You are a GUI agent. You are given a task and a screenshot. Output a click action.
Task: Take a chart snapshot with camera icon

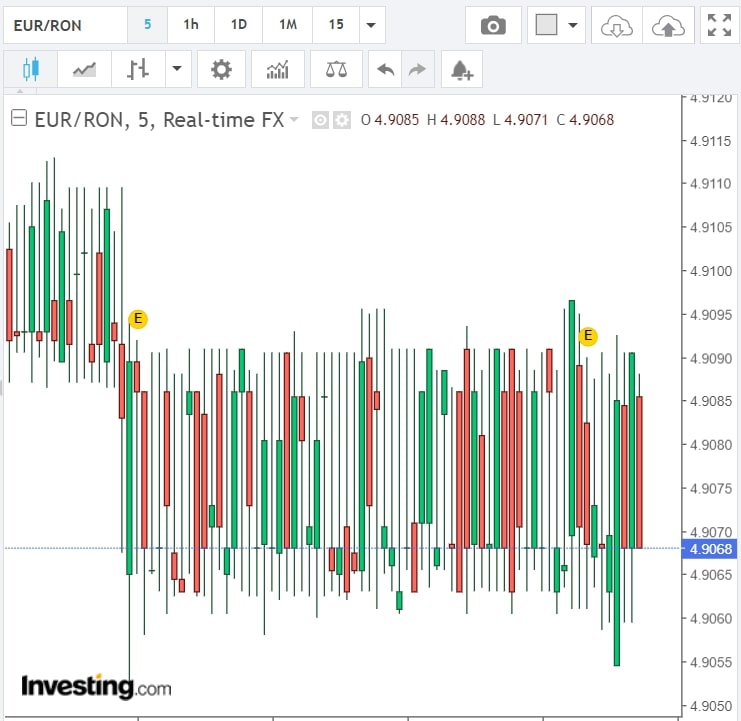coord(493,25)
